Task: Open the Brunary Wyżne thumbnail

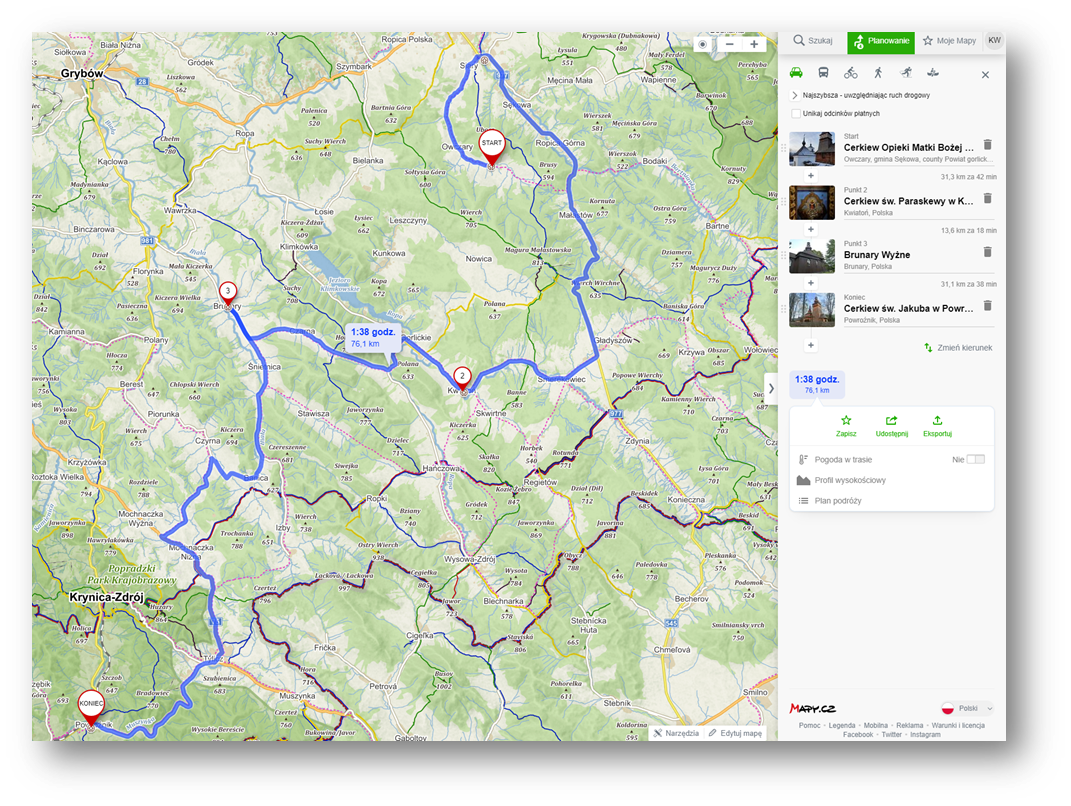Action: [x=811, y=256]
